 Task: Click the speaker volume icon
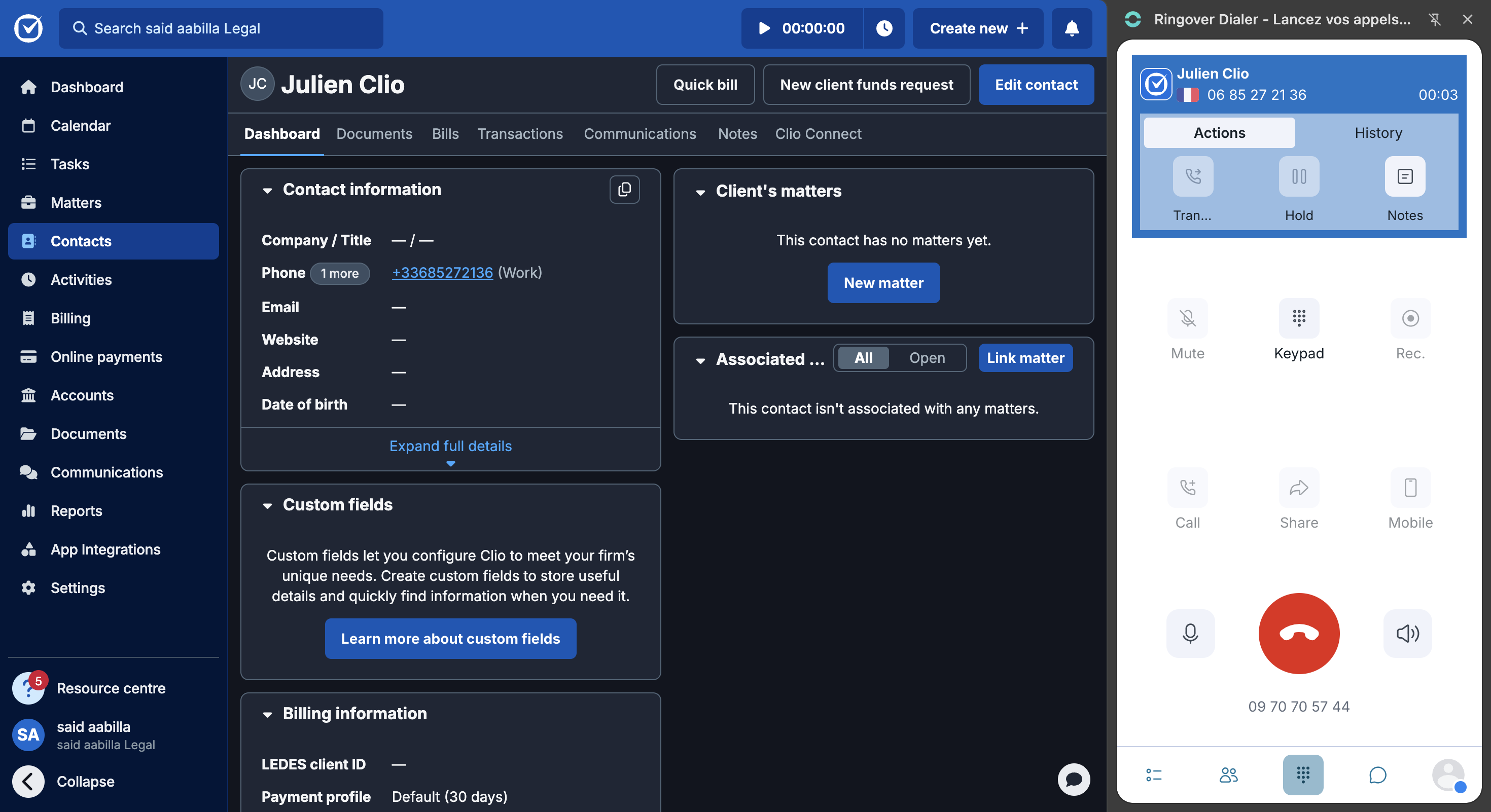1407,633
